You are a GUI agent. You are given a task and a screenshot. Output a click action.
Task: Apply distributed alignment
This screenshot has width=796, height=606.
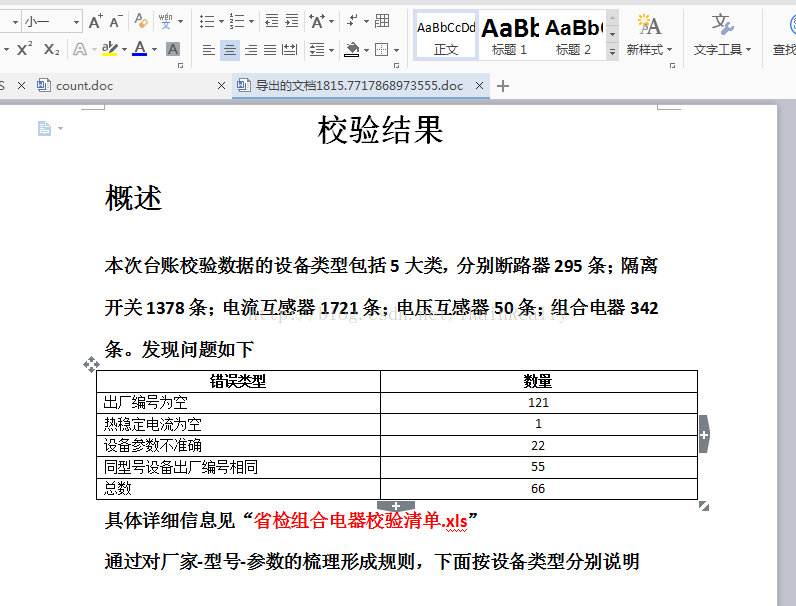[x=290, y=50]
